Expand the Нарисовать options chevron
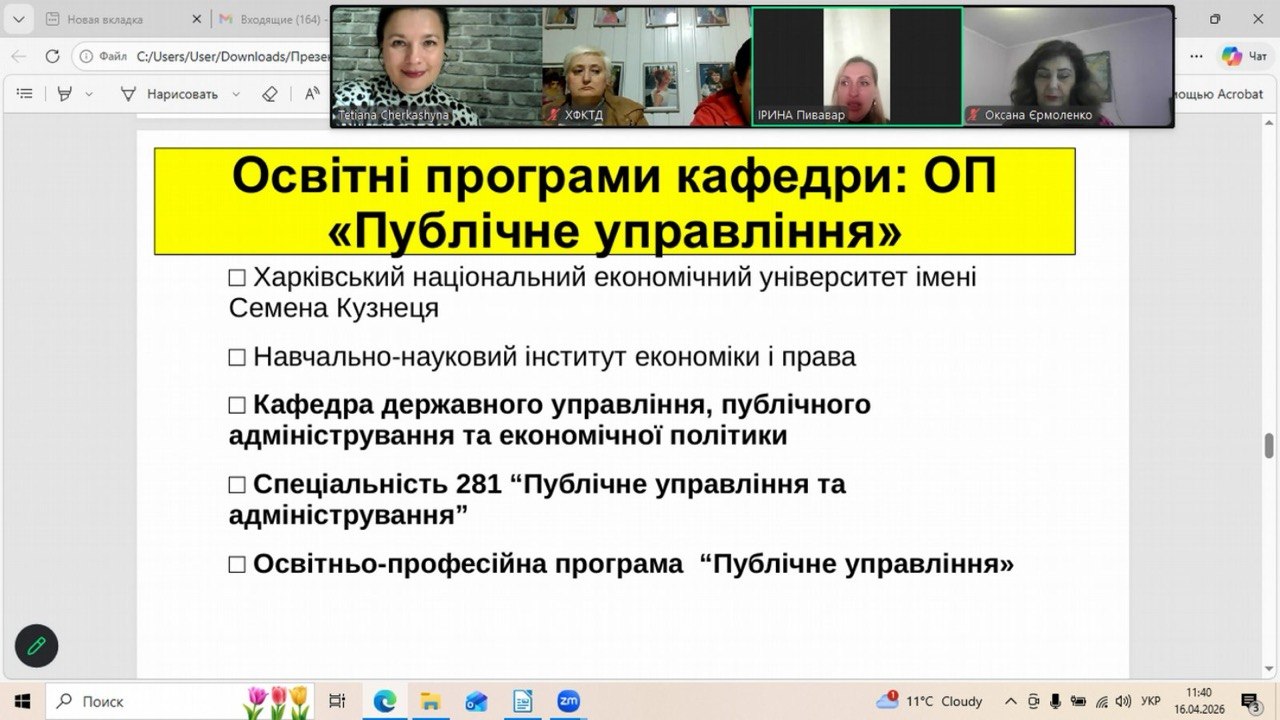 coord(236,94)
